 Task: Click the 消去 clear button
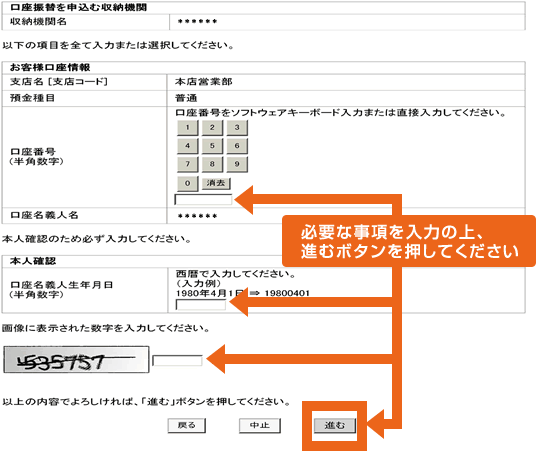point(216,183)
